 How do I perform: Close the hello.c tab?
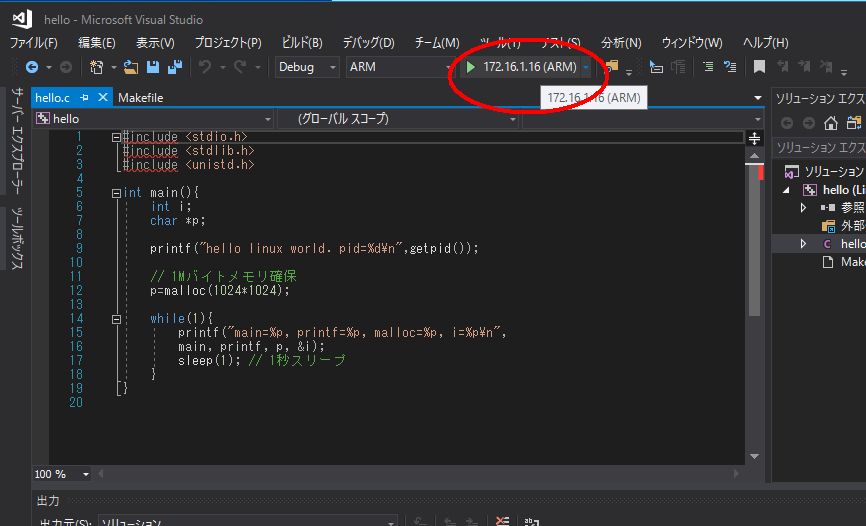point(103,97)
